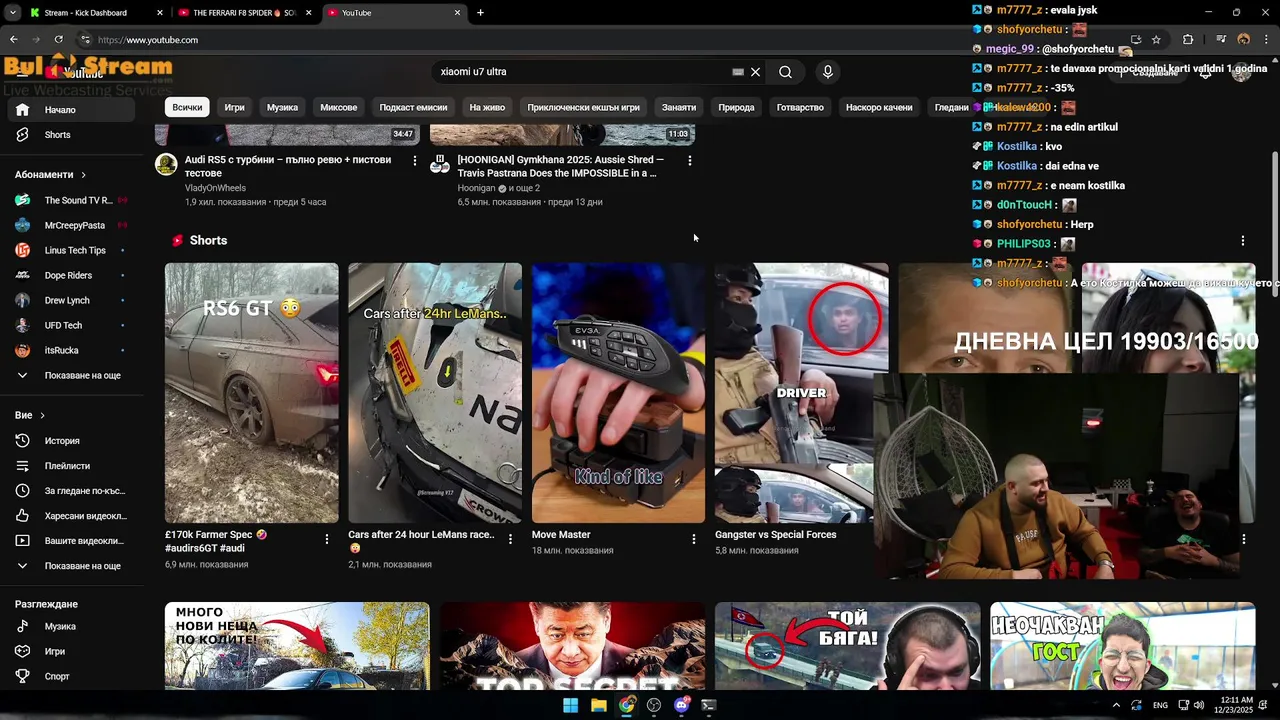The width and height of the screenshot is (1280, 720).
Task: Start voice search with microphone
Action: [827, 72]
